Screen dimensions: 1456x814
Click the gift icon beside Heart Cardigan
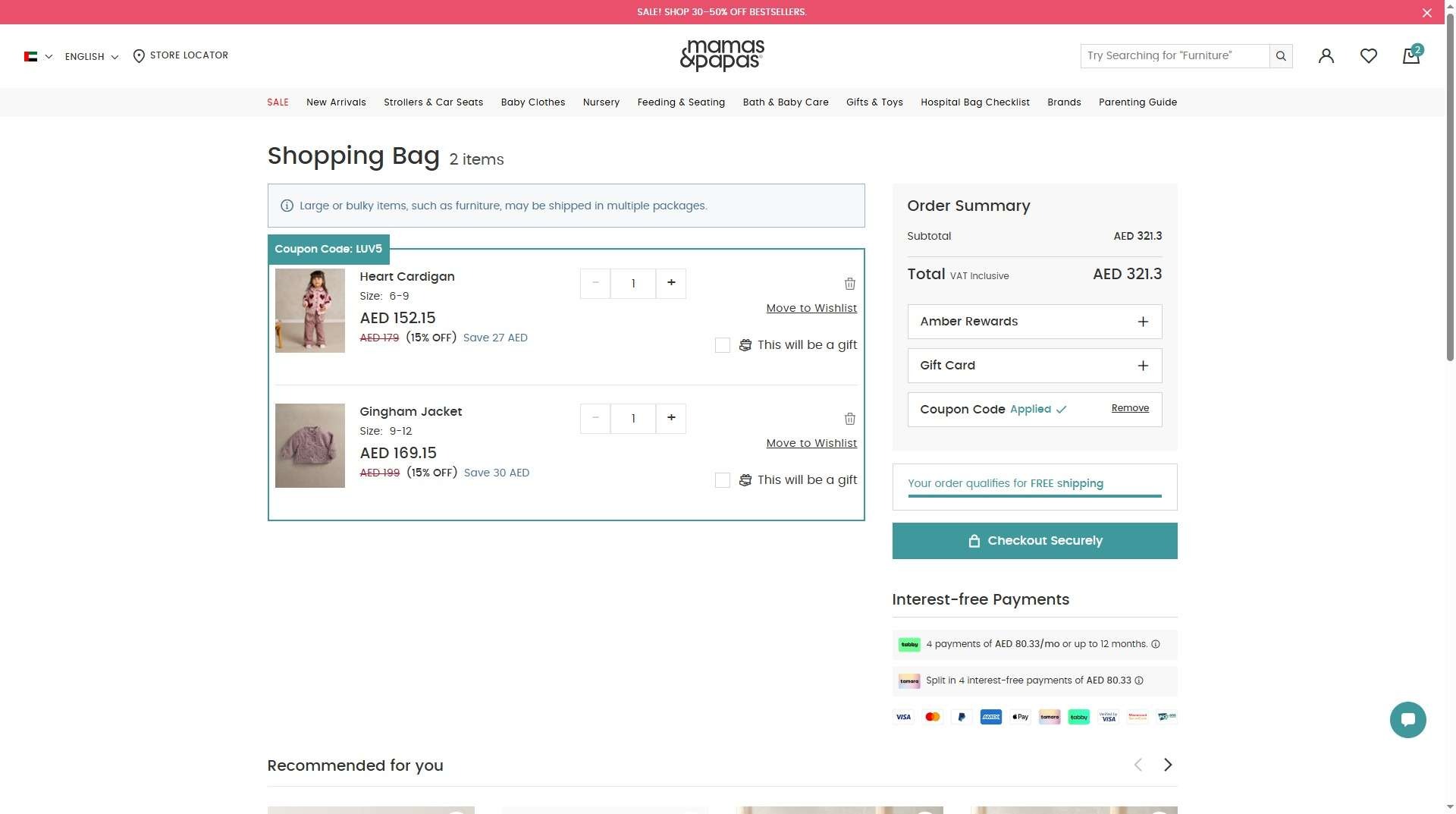pos(745,345)
